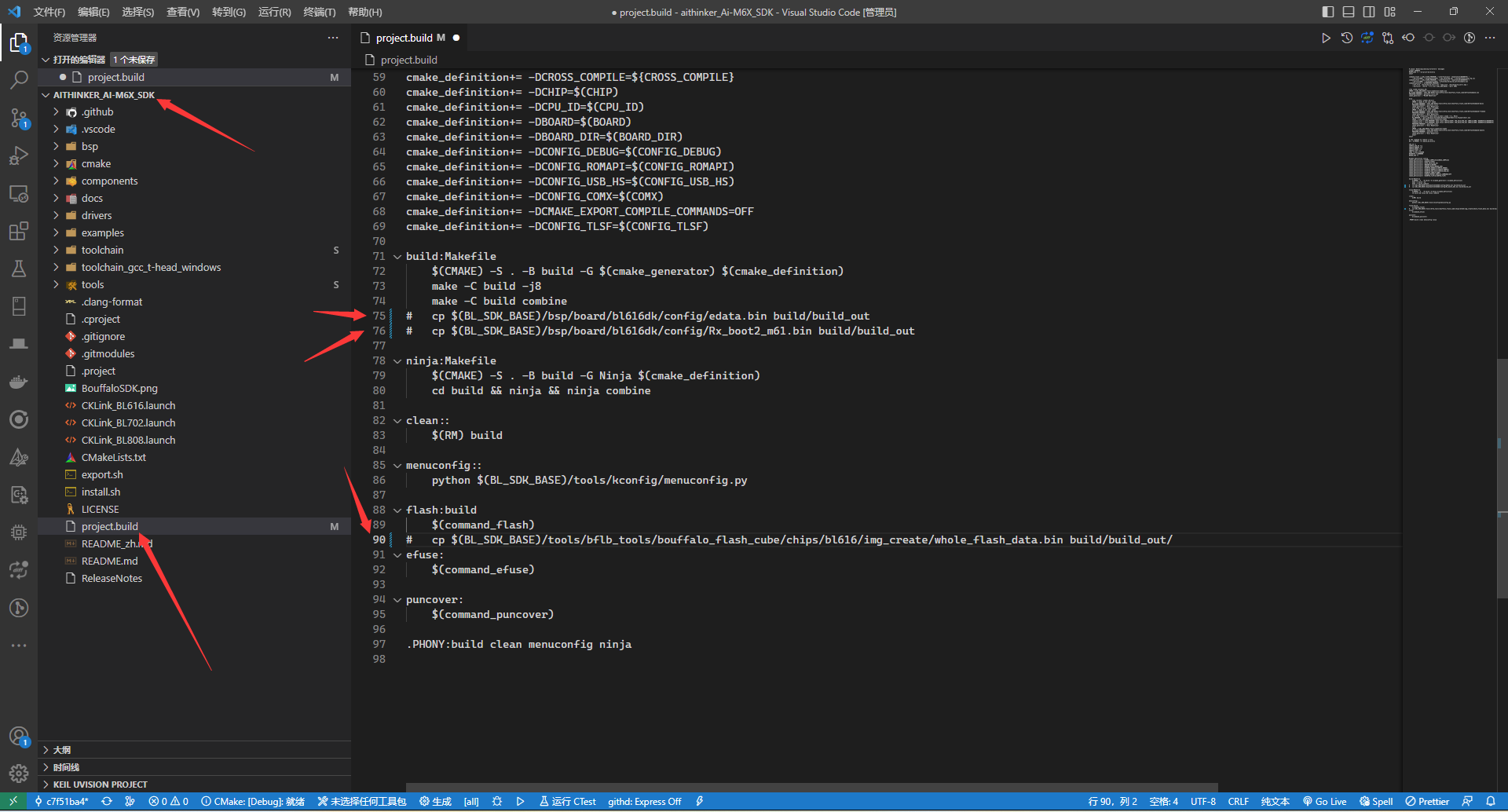
Task: Click the c7f51ba4* git branch indicator
Action: click(x=61, y=802)
